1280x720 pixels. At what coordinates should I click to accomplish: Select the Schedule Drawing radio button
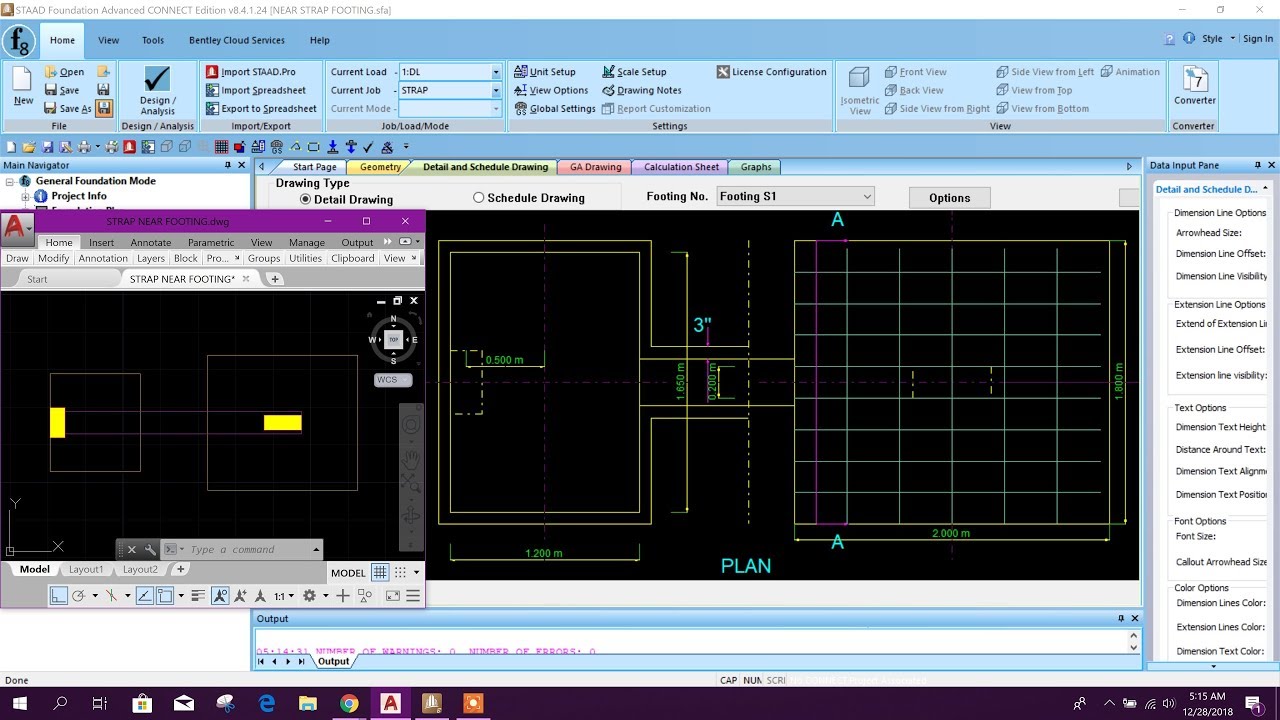click(479, 196)
